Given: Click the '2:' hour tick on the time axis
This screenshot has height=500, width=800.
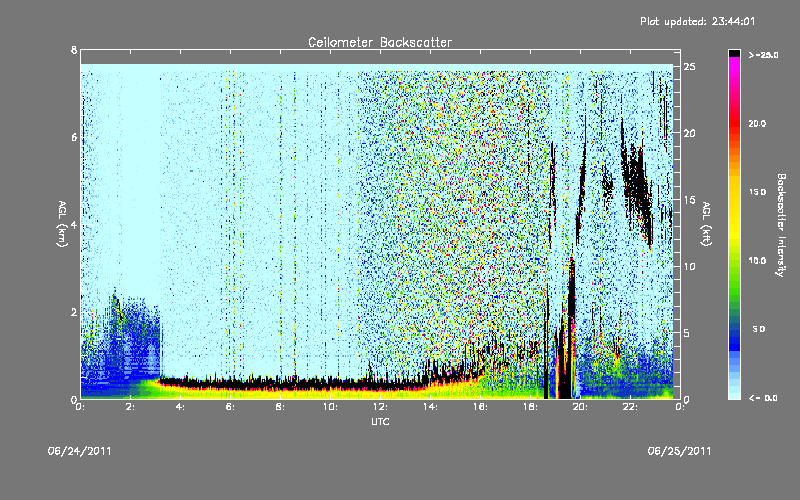Looking at the screenshot, I should (130, 407).
